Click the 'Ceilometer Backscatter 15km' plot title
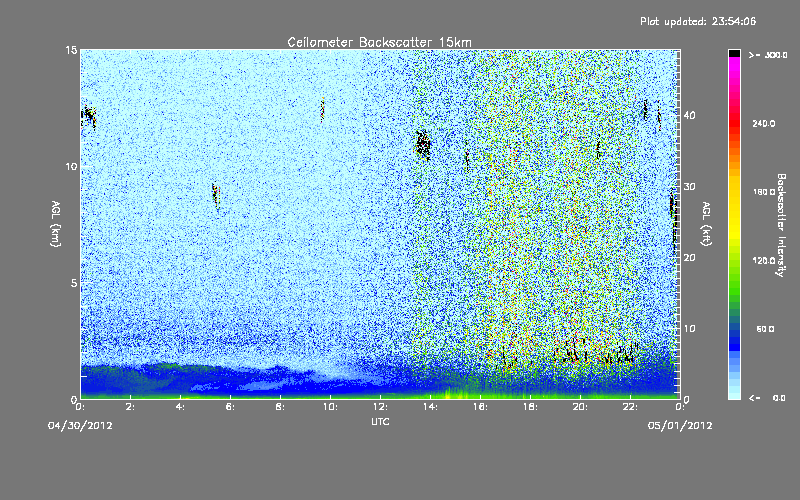Screen dimensions: 800x500 coord(379,42)
